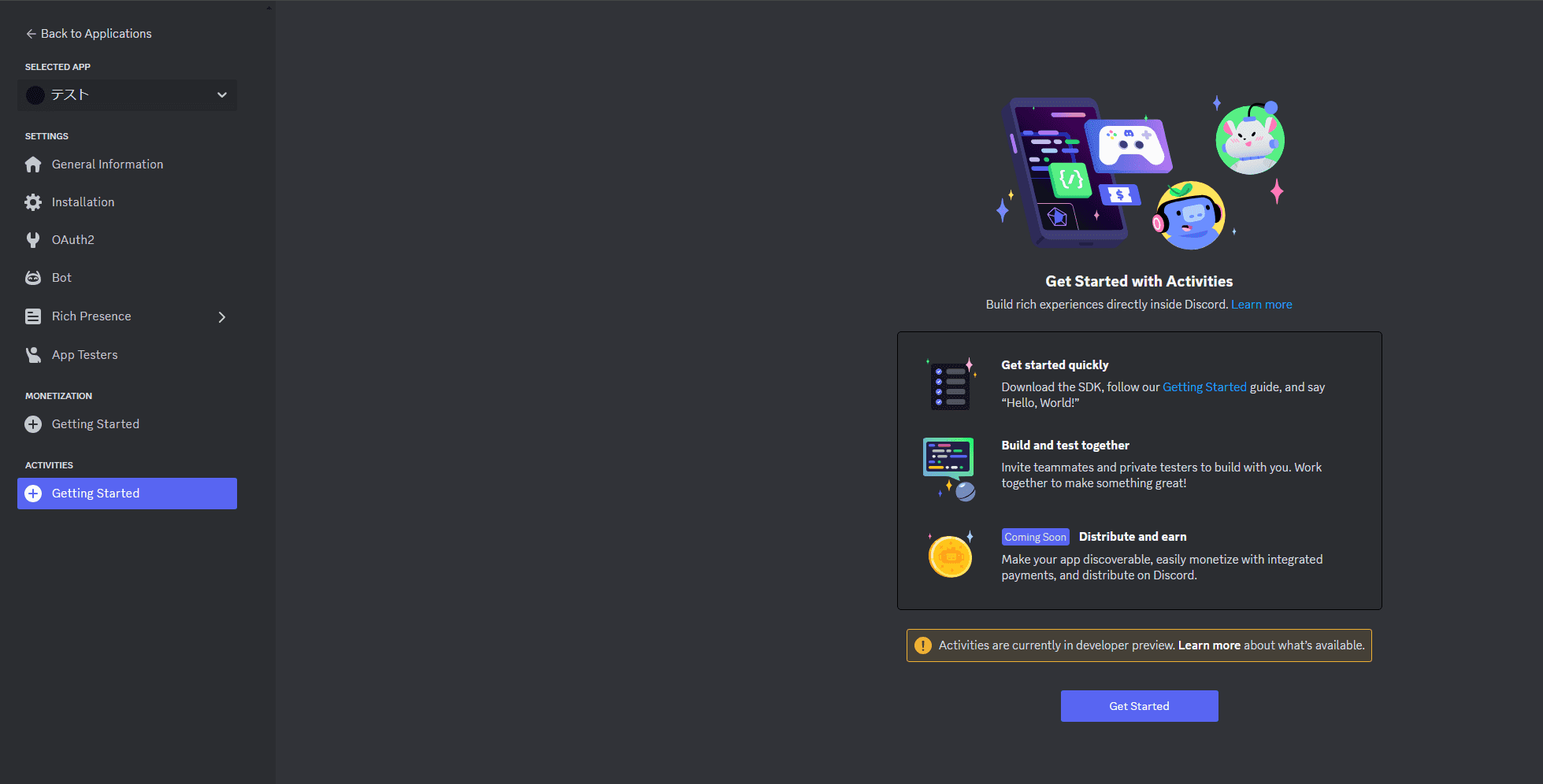Click the checklist icon beside Get started quickly

click(951, 384)
